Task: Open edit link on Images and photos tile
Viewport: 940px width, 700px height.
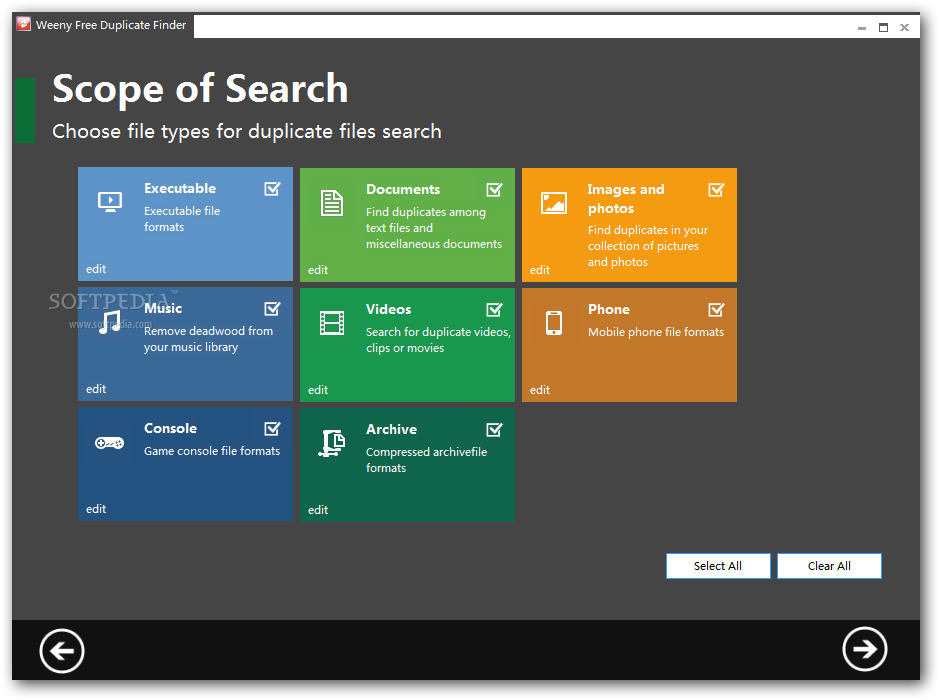Action: click(540, 270)
